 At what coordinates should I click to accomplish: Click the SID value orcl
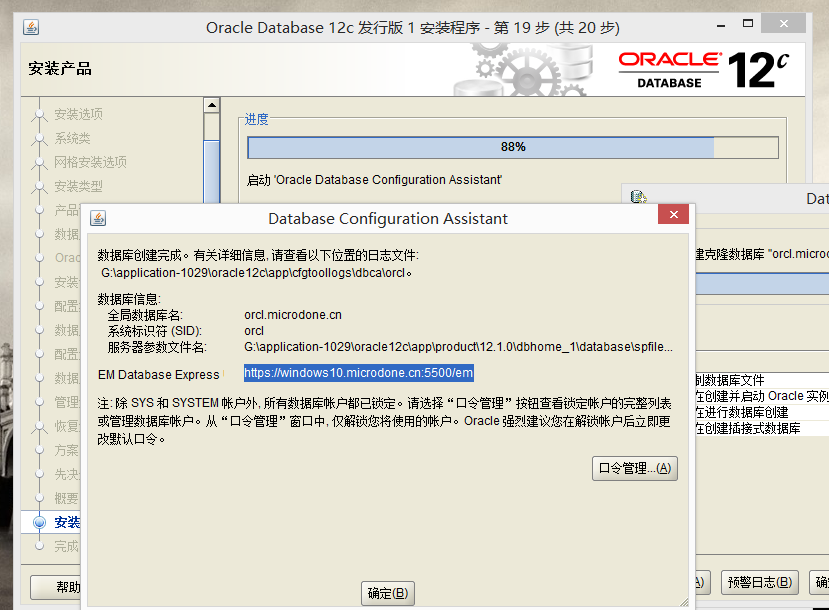click(x=254, y=331)
